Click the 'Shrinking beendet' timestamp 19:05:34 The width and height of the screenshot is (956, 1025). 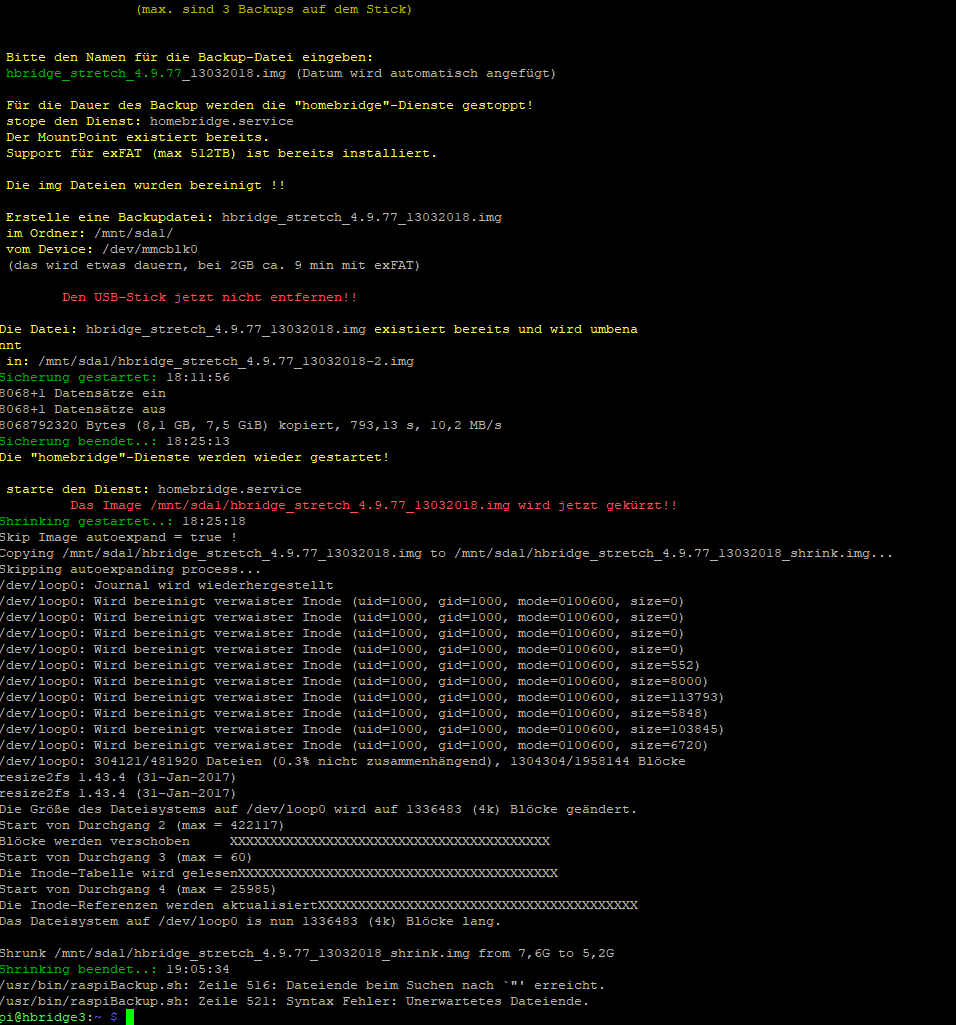tap(198, 969)
